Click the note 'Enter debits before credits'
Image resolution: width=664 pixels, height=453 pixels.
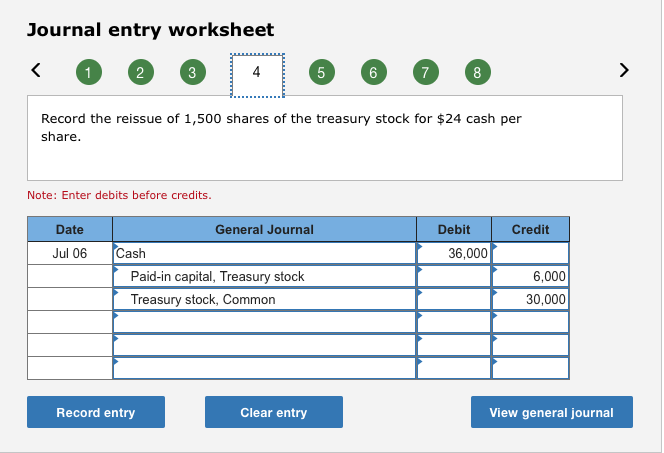click(119, 195)
